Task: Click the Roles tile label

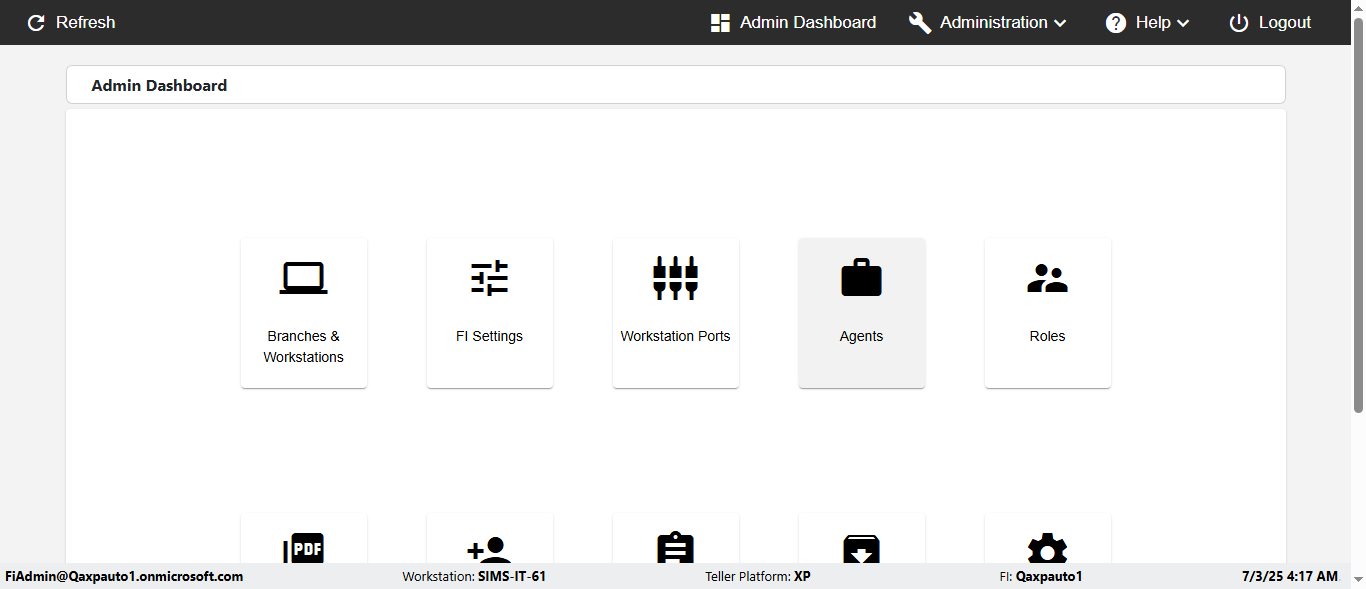Action: (x=1047, y=336)
